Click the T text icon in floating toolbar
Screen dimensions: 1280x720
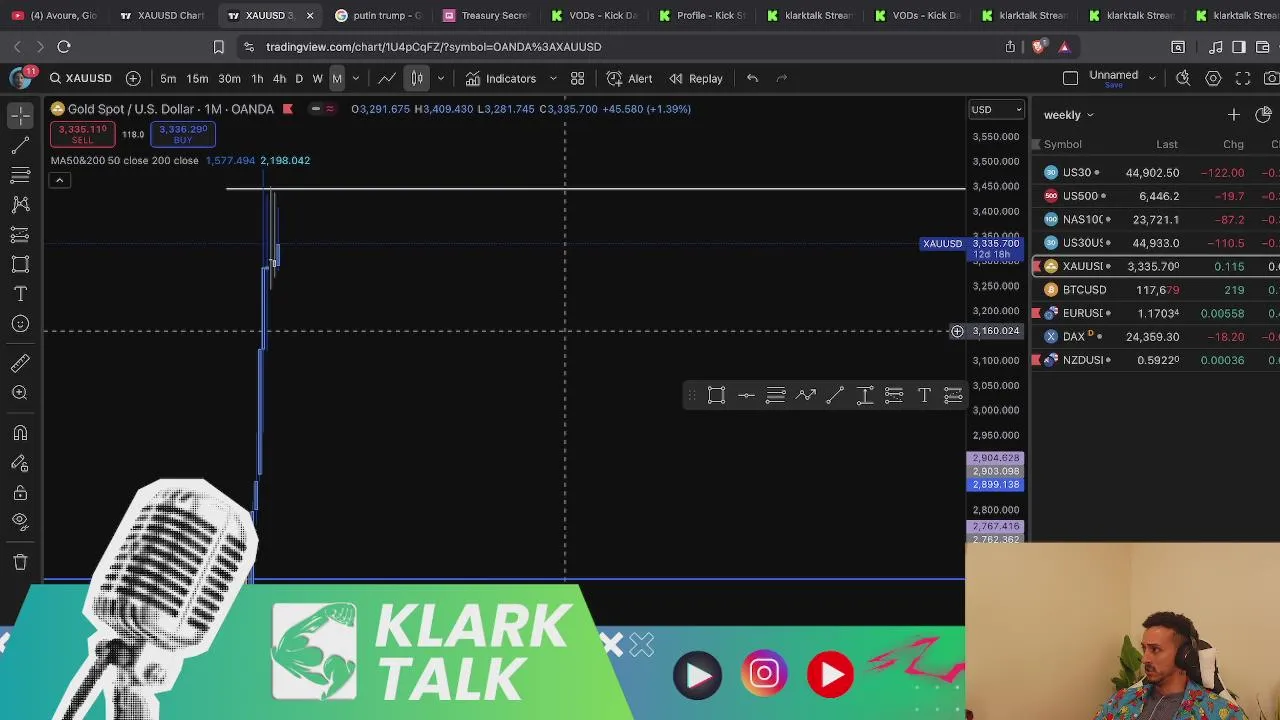[924, 396]
